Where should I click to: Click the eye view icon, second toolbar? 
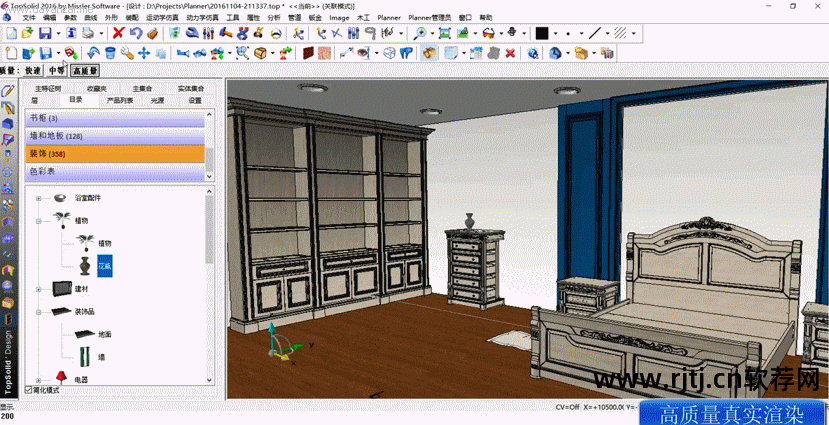point(363,53)
